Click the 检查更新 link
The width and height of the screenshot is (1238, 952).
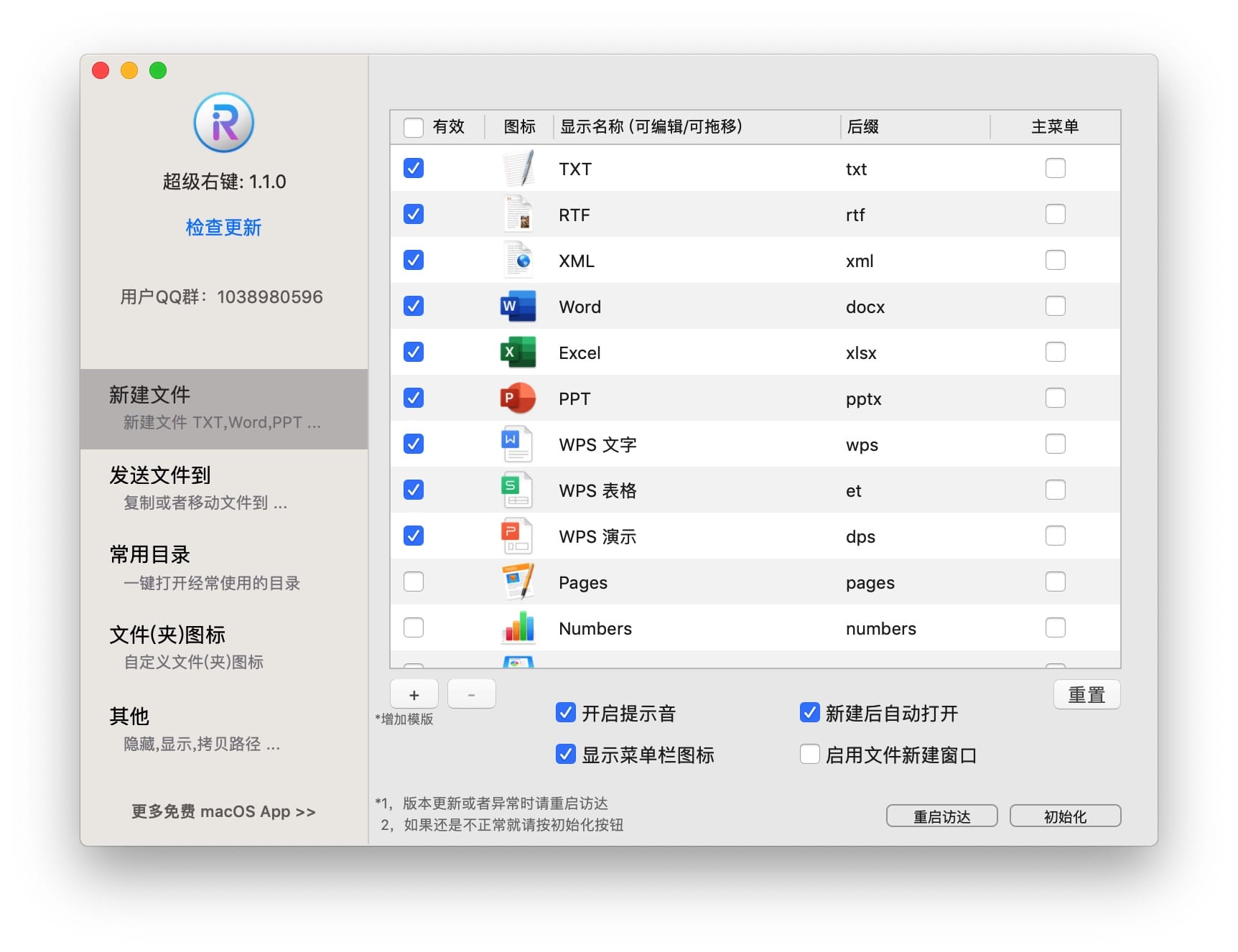coord(224,228)
